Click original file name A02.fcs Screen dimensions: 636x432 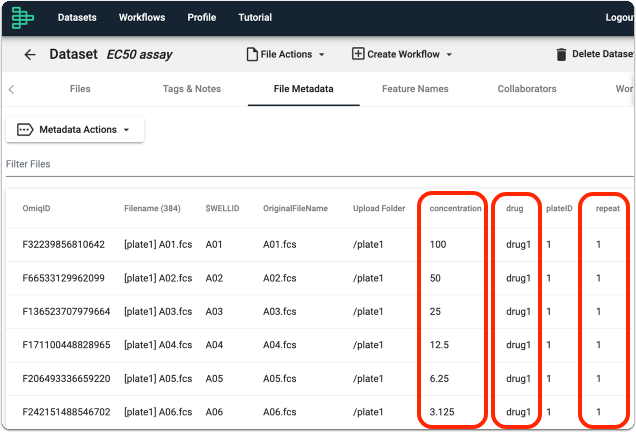(x=279, y=278)
